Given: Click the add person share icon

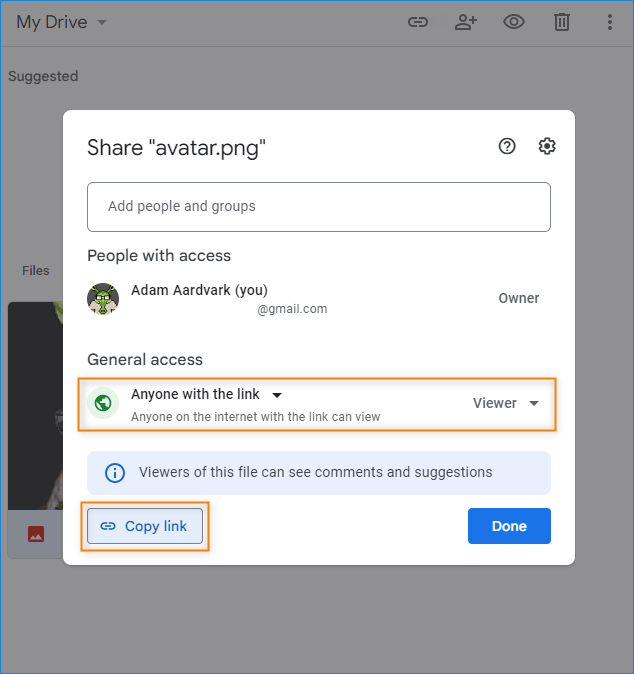Looking at the screenshot, I should (x=465, y=22).
